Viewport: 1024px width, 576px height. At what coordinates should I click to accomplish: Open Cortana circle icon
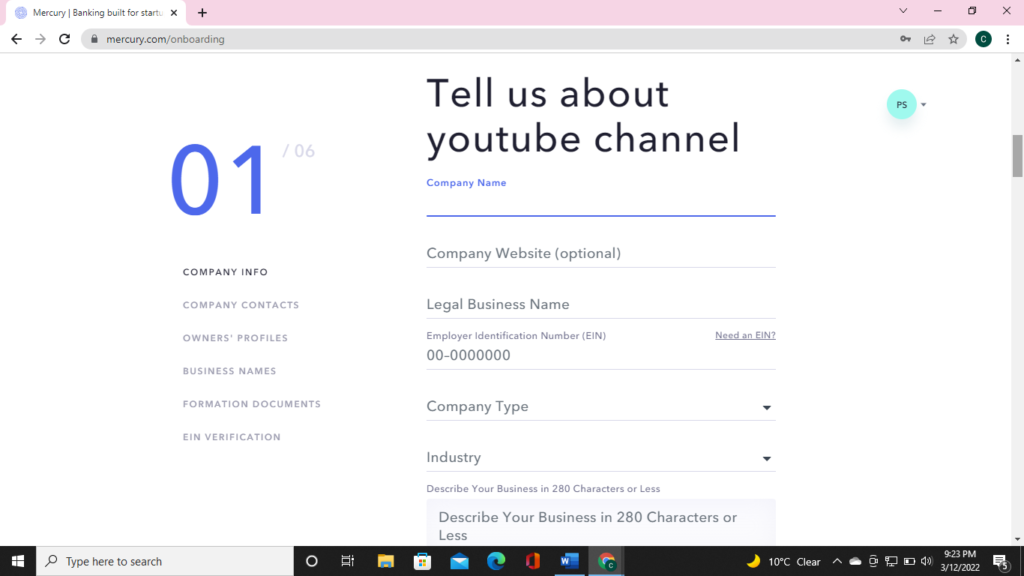pyautogui.click(x=312, y=561)
